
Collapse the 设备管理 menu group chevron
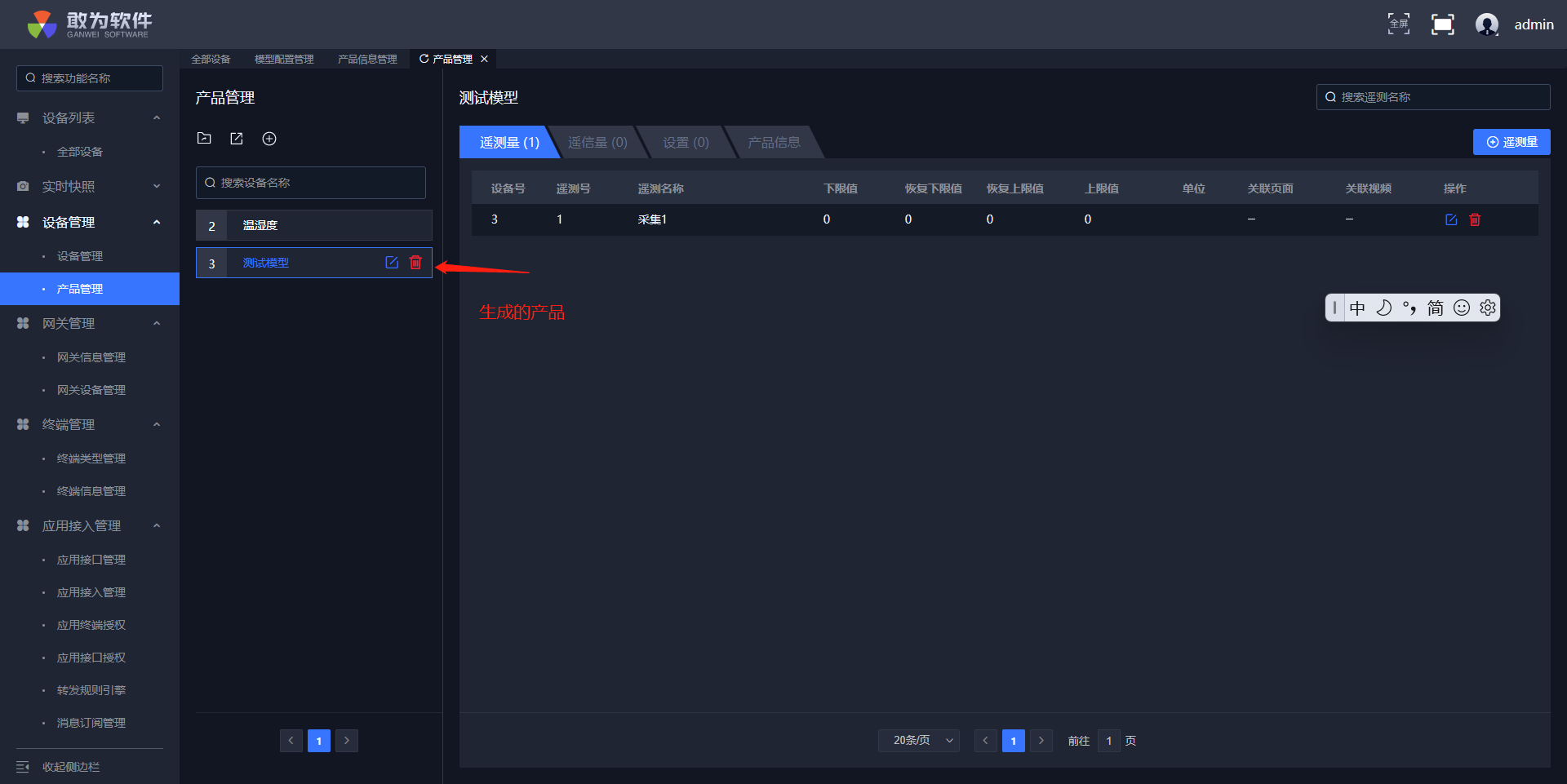[x=157, y=222]
